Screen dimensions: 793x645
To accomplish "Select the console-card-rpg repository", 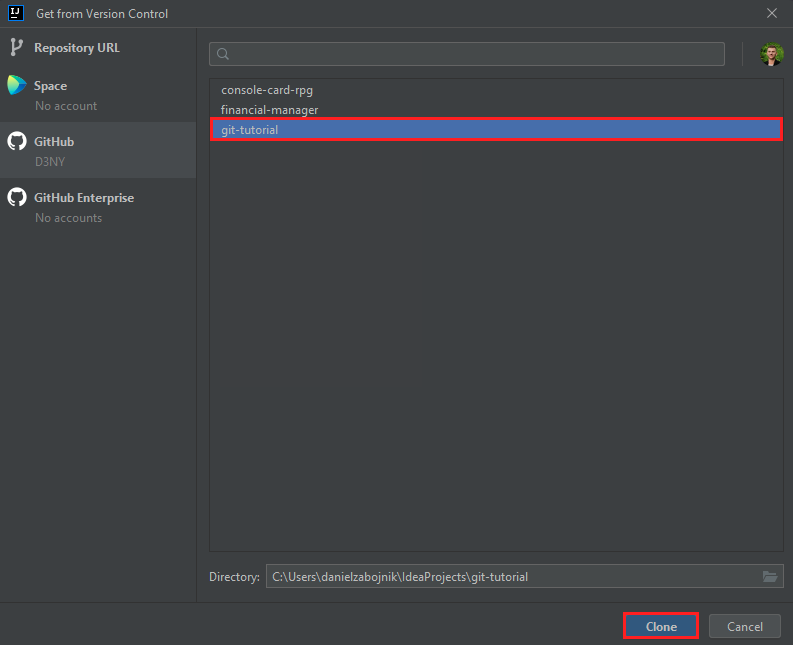I will point(496,90).
